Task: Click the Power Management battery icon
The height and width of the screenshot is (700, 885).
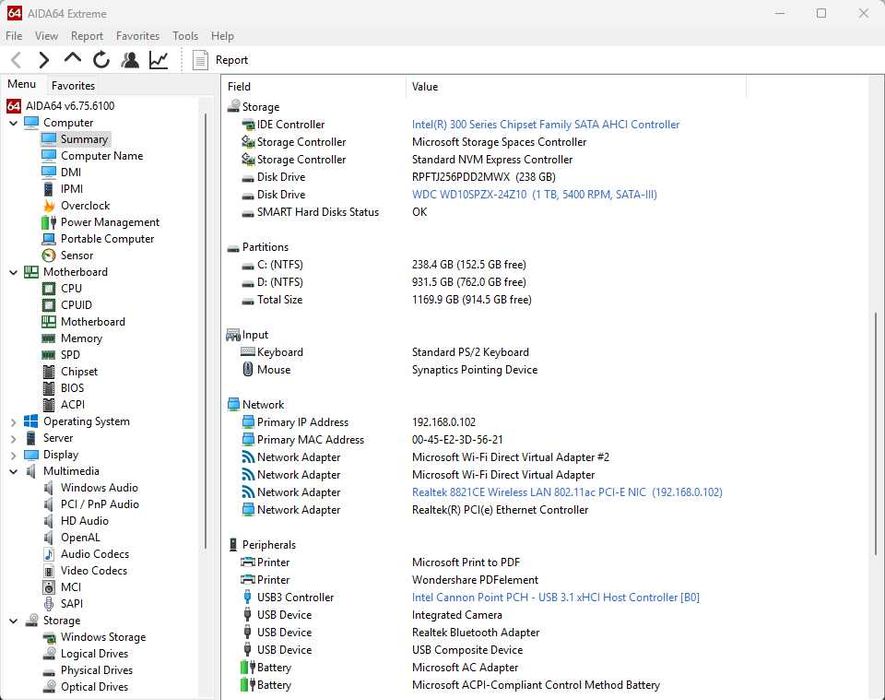Action: coord(49,222)
